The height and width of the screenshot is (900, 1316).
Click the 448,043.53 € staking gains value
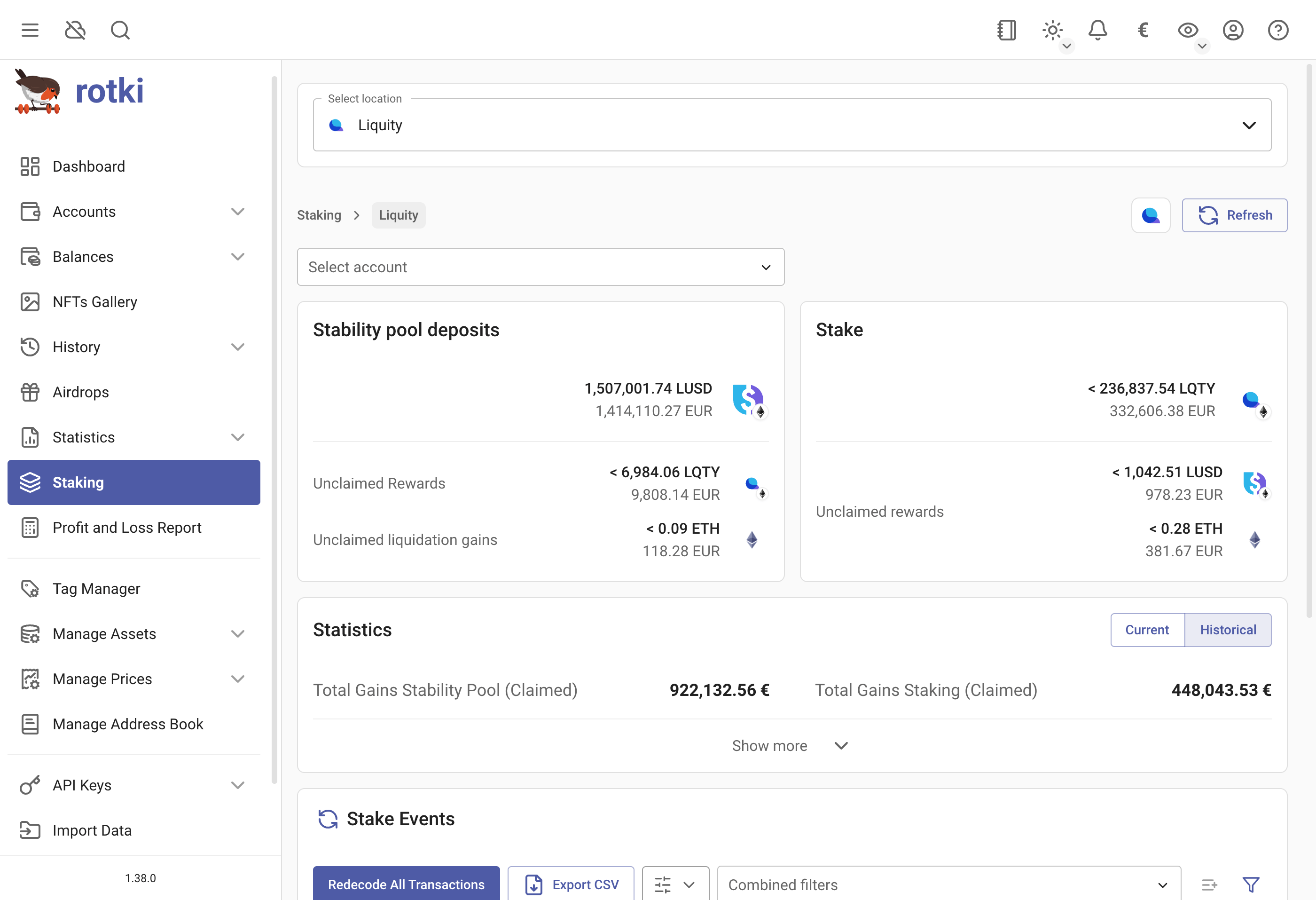point(1222,690)
